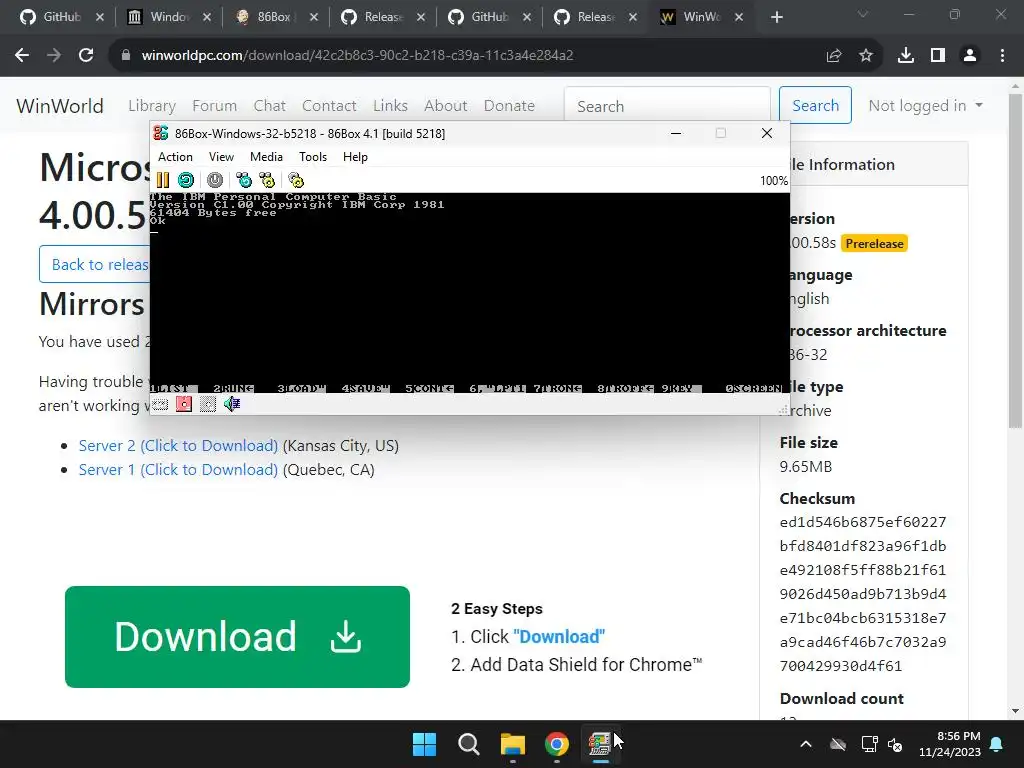The image size is (1024, 768).
Task: Toggle Chrome side panel icon
Action: (x=938, y=56)
